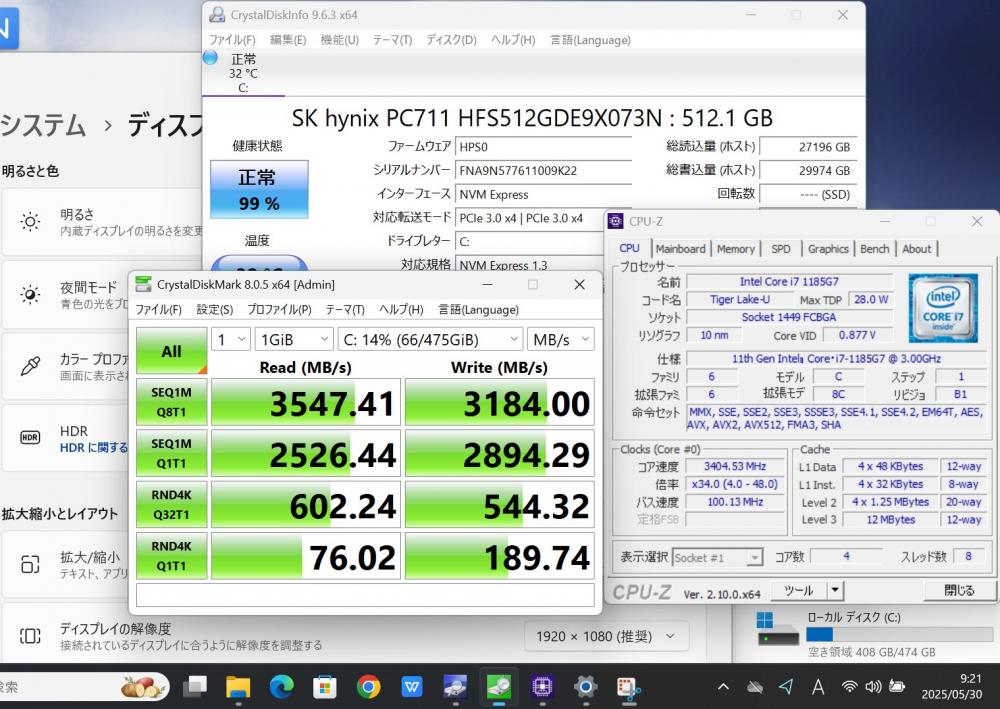This screenshot has width=1000, height=709.
Task: Switch to the Bench tab in CPU-Z
Action: click(874, 249)
